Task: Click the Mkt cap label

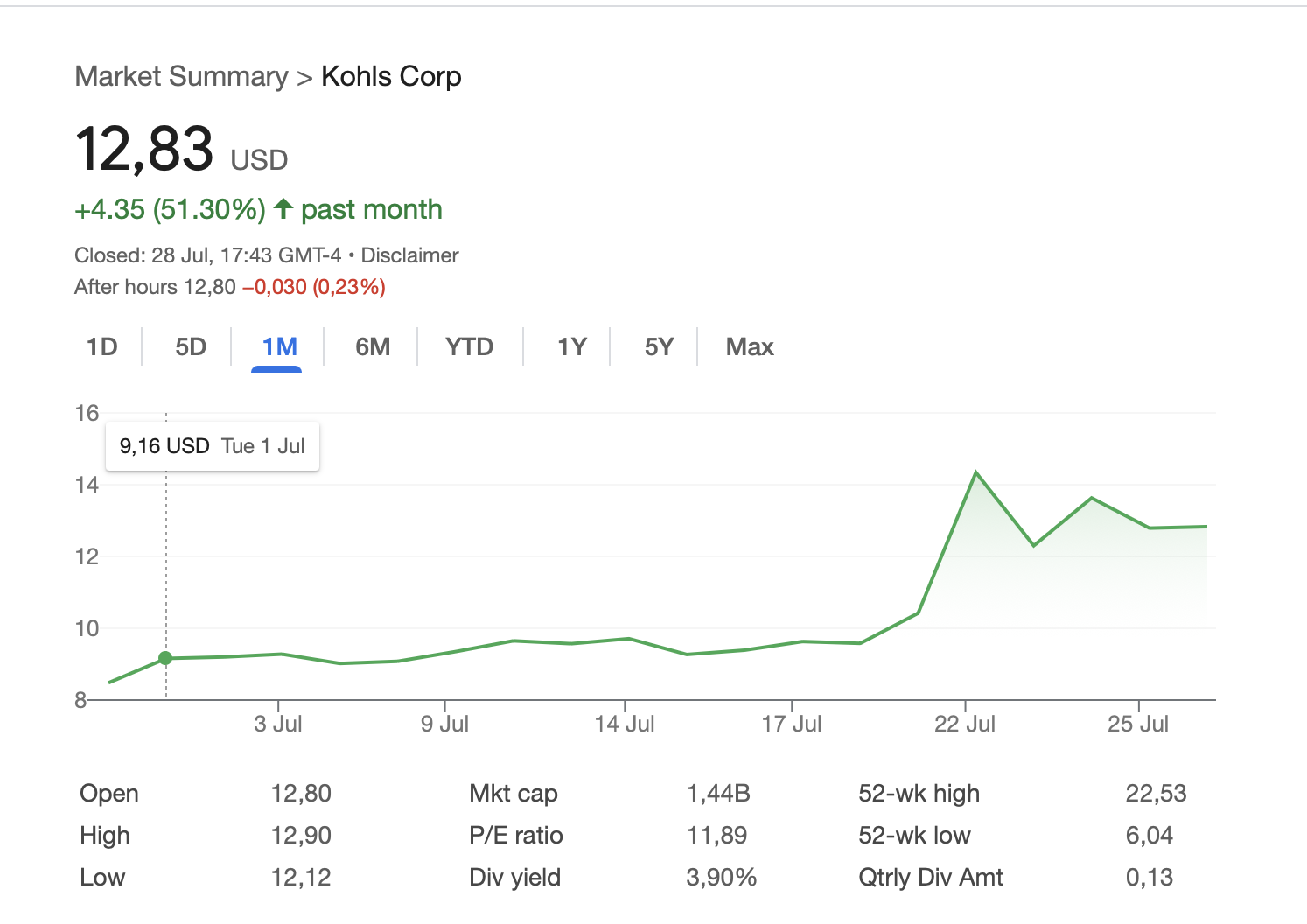Action: click(x=514, y=794)
